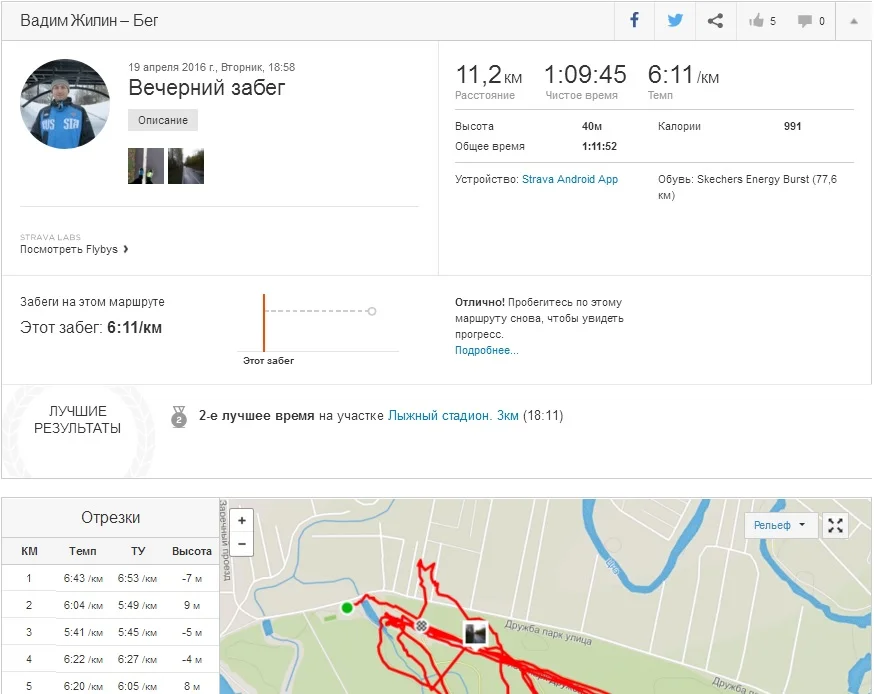The image size is (874, 694).
Task: Click the Описание button
Action: tap(163, 120)
